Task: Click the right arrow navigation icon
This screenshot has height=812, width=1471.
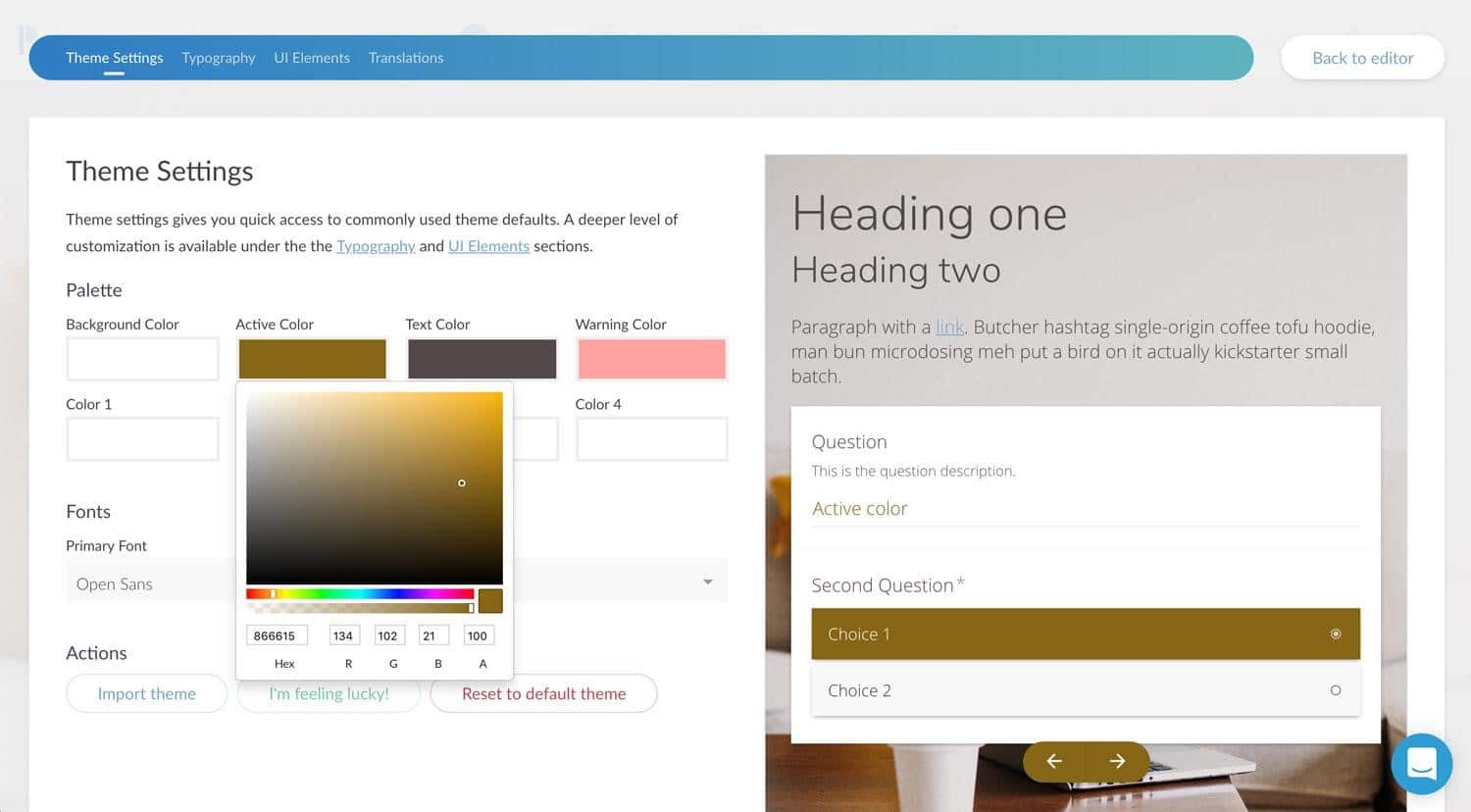Action: pyautogui.click(x=1117, y=761)
